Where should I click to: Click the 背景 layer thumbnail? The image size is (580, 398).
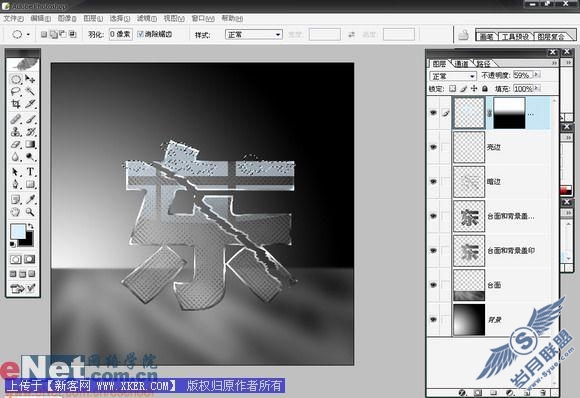click(x=469, y=320)
